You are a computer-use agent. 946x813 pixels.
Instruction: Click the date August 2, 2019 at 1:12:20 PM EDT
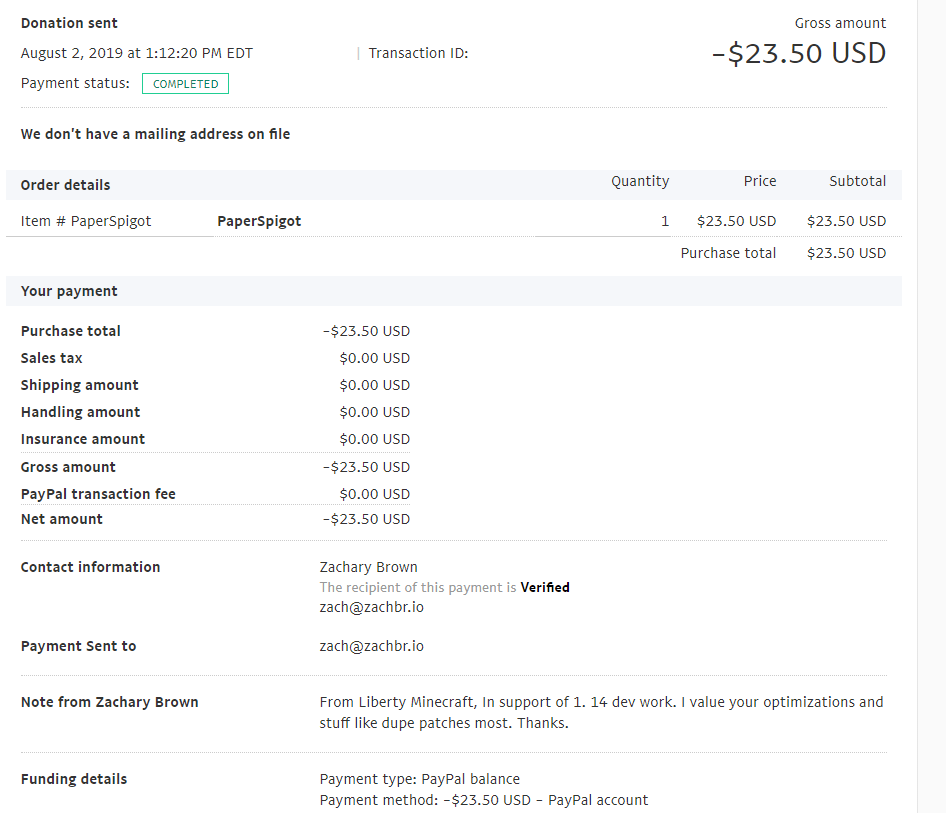tap(136, 53)
